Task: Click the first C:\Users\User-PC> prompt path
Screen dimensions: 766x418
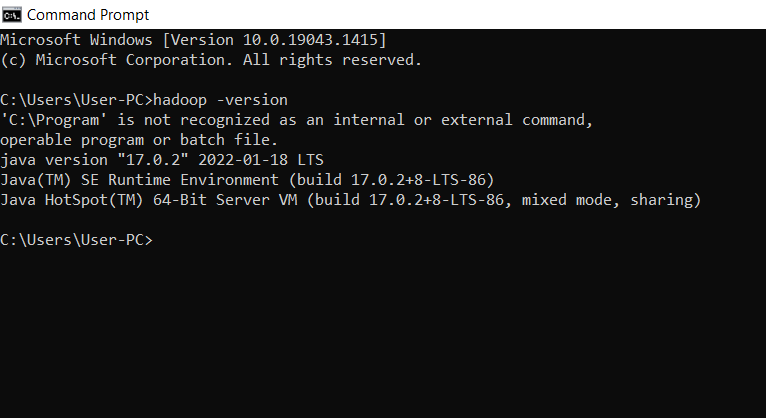Action: pos(76,100)
